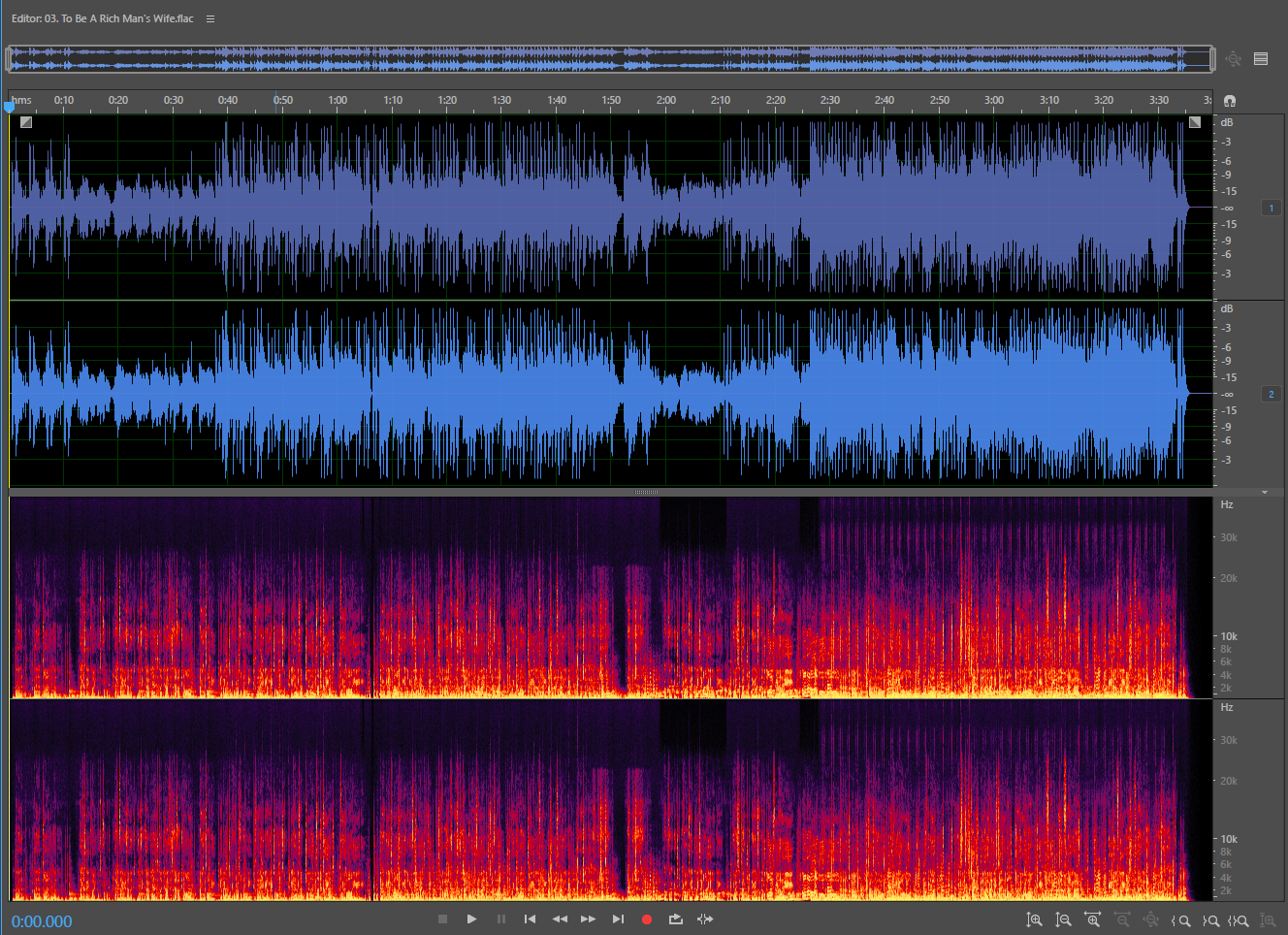Move playhead to the previous marker
The width and height of the screenshot is (1288, 935).
pyautogui.click(x=530, y=919)
